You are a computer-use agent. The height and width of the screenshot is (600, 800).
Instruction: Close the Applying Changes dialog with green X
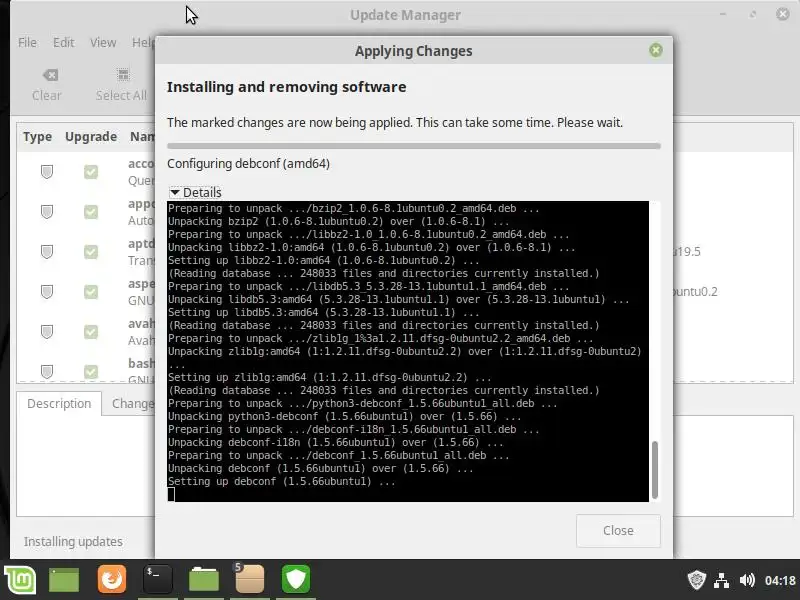pyautogui.click(x=656, y=50)
